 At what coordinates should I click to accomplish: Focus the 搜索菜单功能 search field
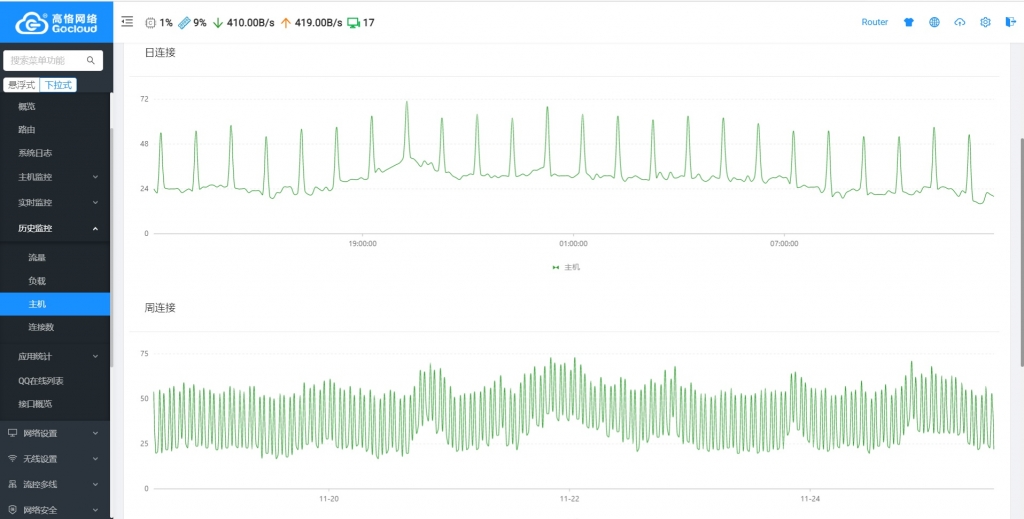click(x=45, y=61)
